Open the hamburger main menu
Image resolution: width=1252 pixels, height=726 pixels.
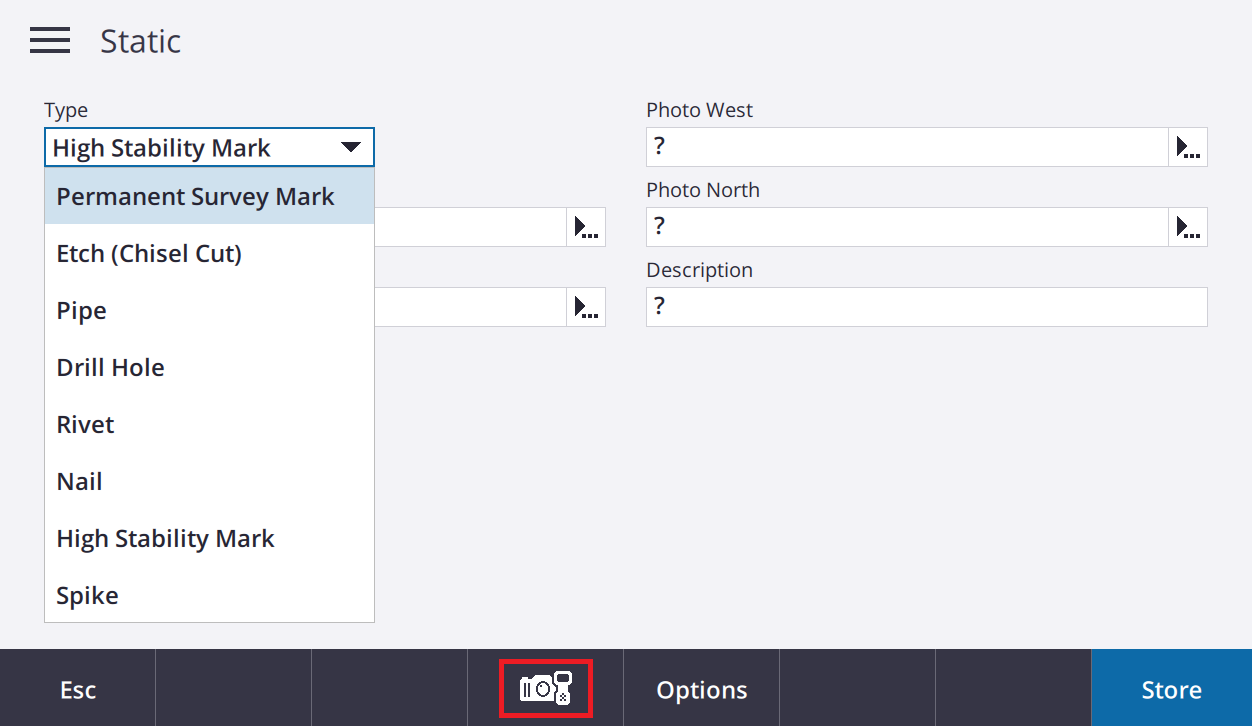click(x=50, y=41)
